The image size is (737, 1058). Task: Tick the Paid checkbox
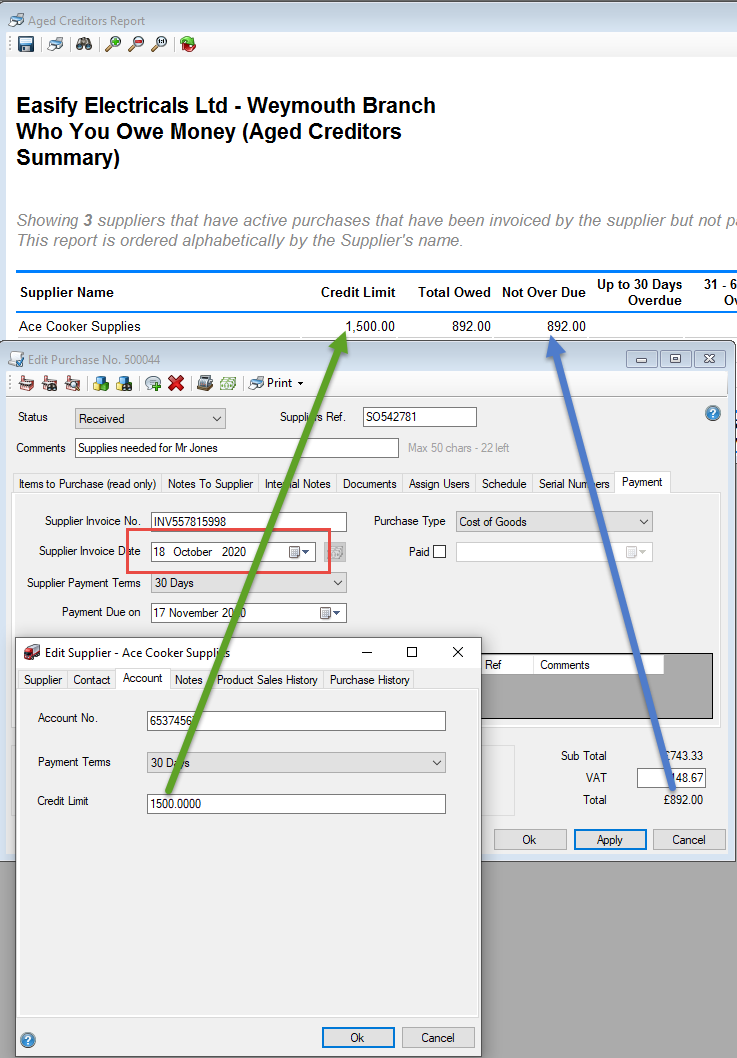pos(440,551)
